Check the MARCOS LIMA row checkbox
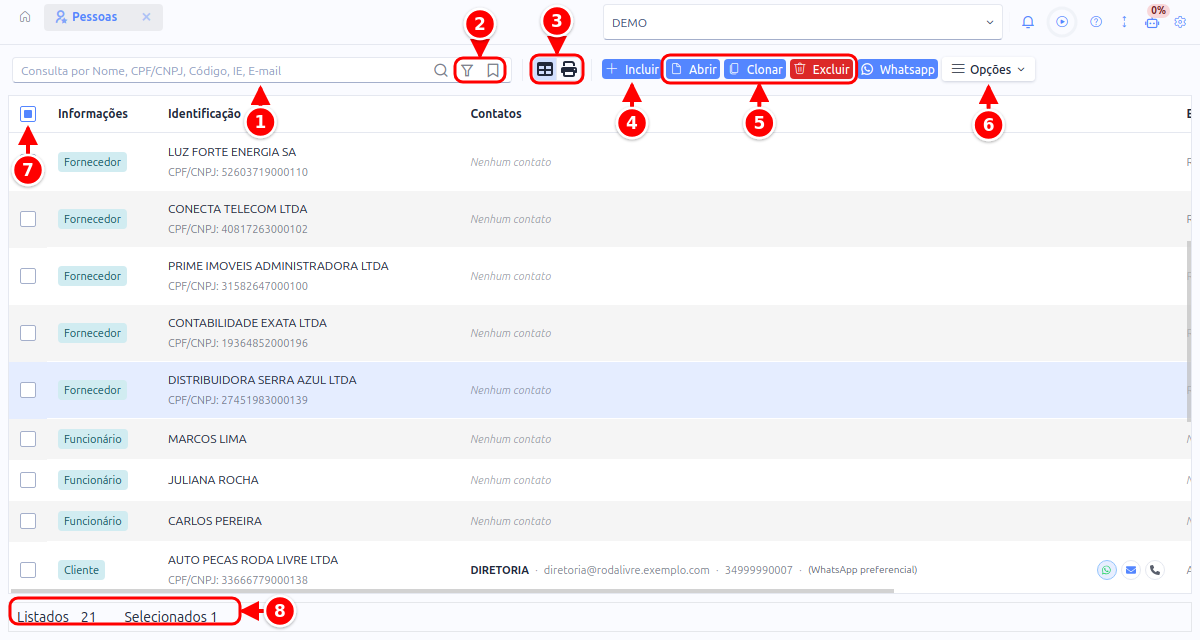 pos(28,439)
